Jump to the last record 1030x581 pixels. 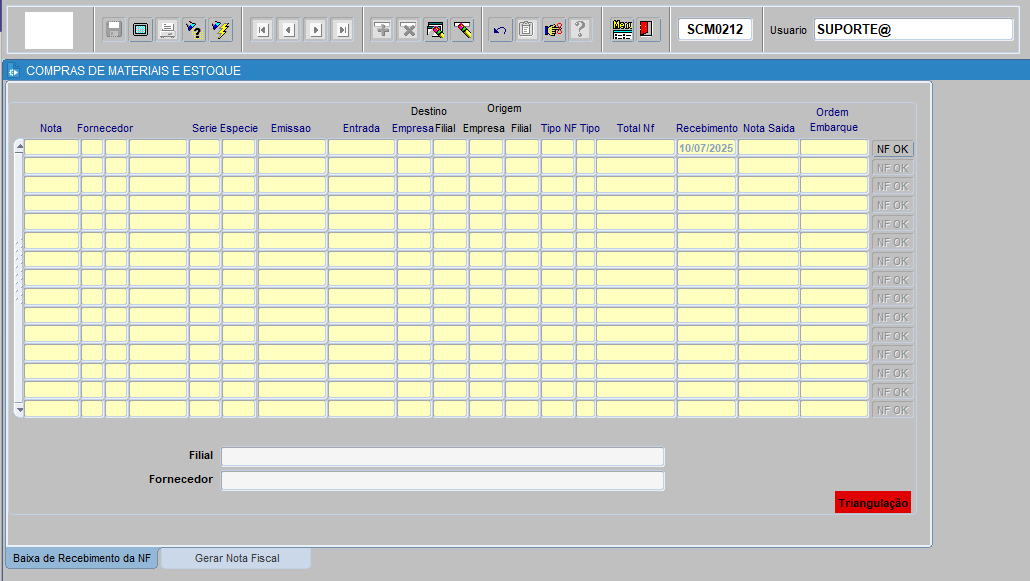342,30
